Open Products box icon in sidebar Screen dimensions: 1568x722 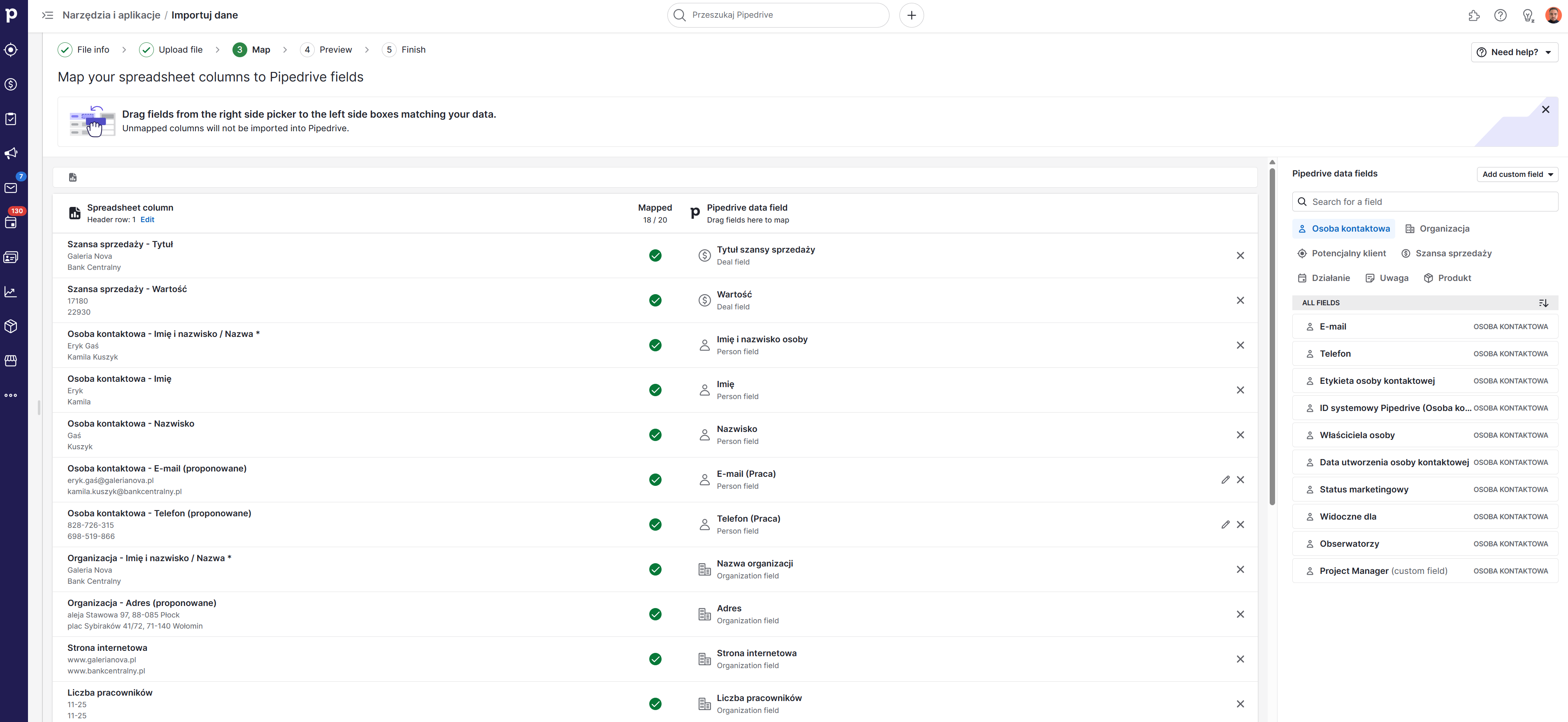point(11,326)
